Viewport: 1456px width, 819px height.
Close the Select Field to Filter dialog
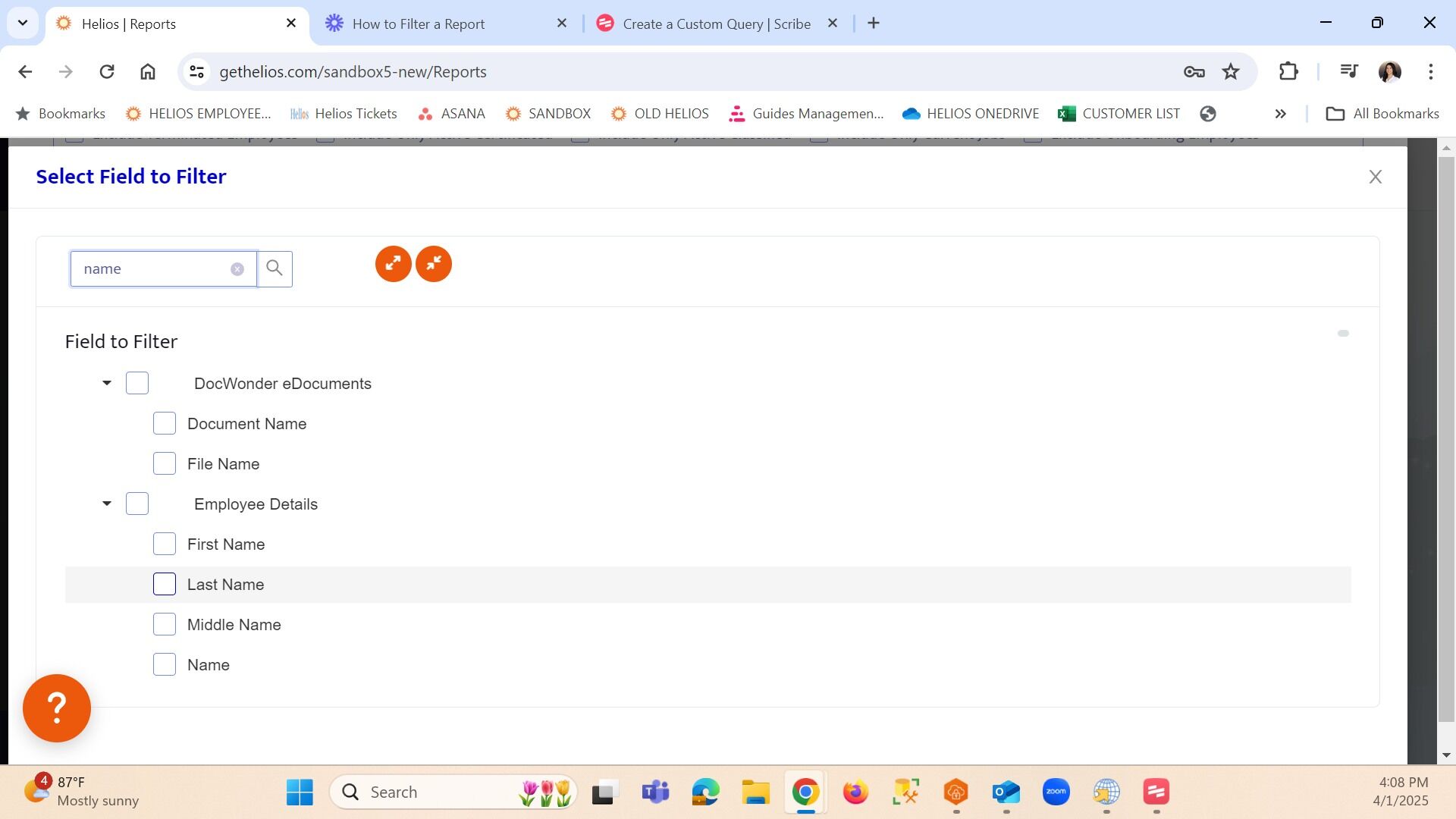click(1375, 177)
